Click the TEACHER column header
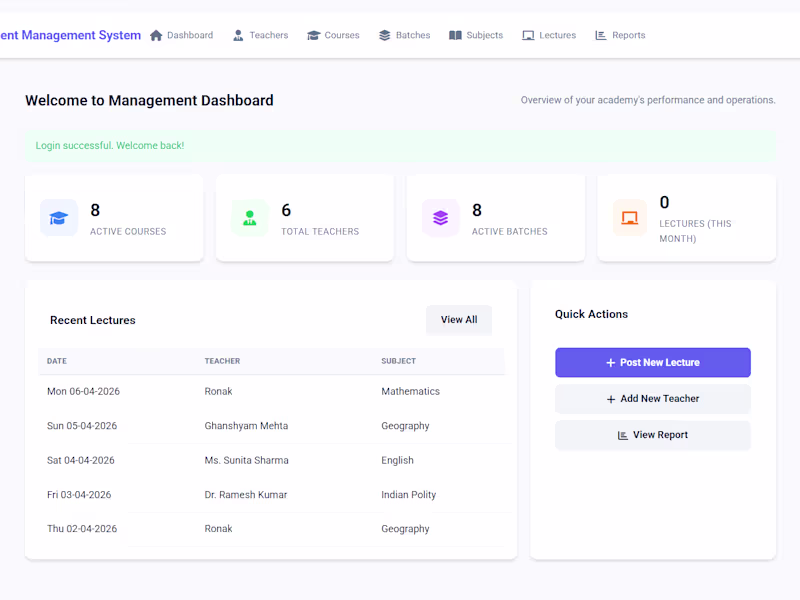This screenshot has width=800, height=600. click(222, 361)
